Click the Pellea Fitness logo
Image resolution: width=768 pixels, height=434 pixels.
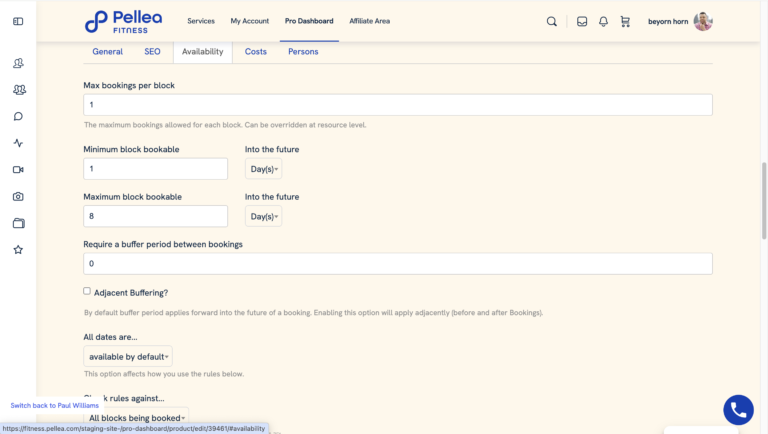(123, 22)
